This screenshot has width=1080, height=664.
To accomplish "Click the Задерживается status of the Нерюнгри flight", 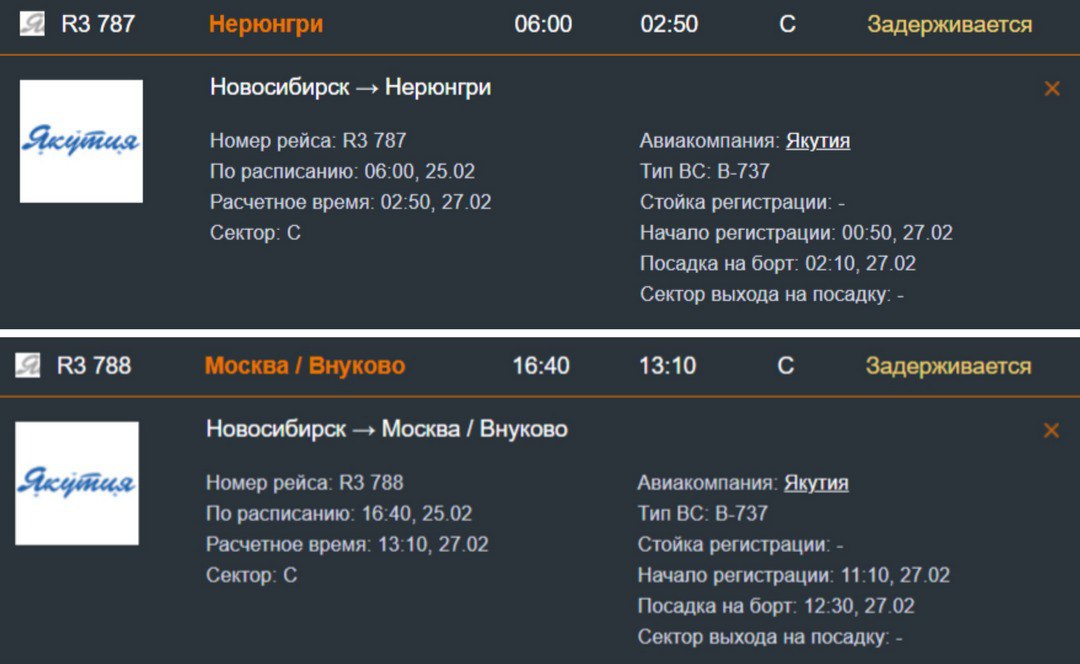I will [949, 24].
